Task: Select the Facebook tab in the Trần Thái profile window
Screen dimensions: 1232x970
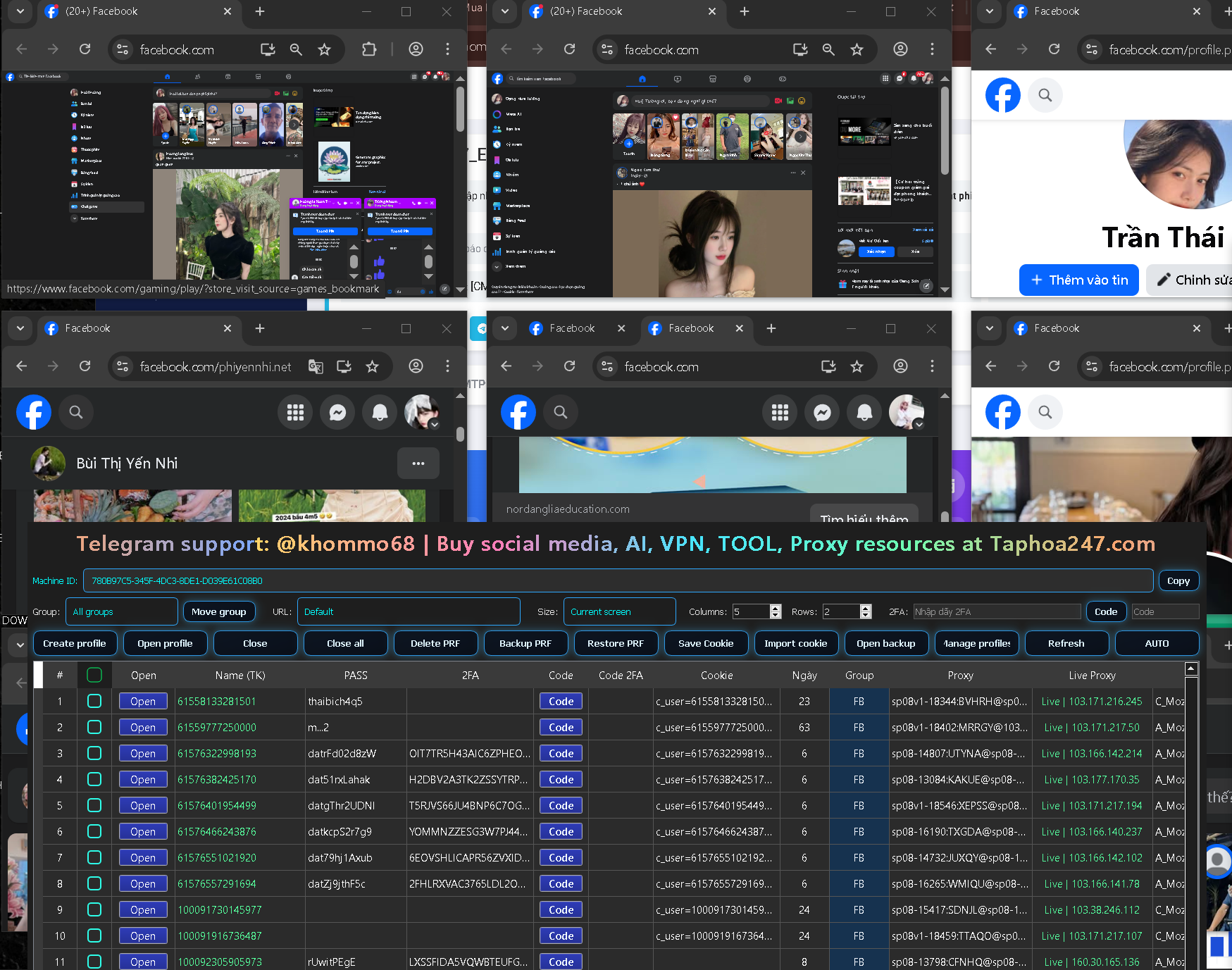Action: (x=1107, y=11)
